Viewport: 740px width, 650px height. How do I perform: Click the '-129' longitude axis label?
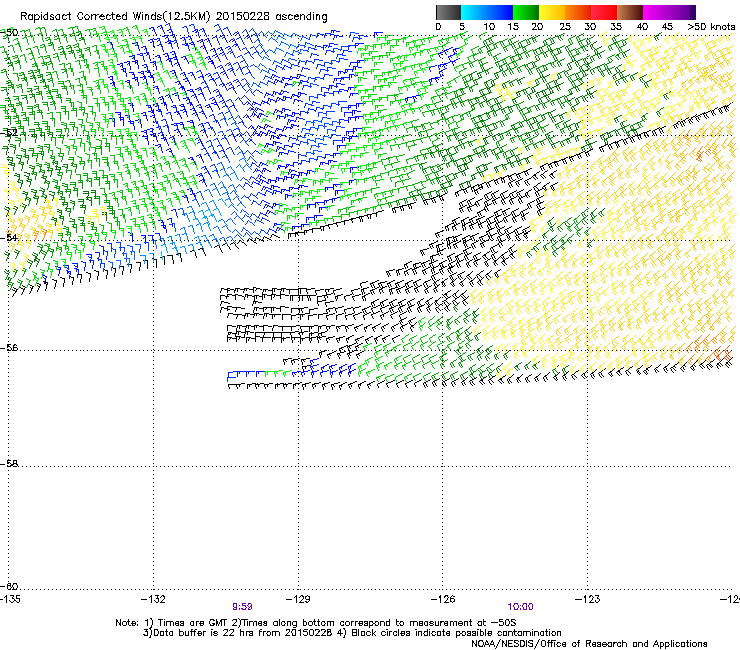(298, 599)
